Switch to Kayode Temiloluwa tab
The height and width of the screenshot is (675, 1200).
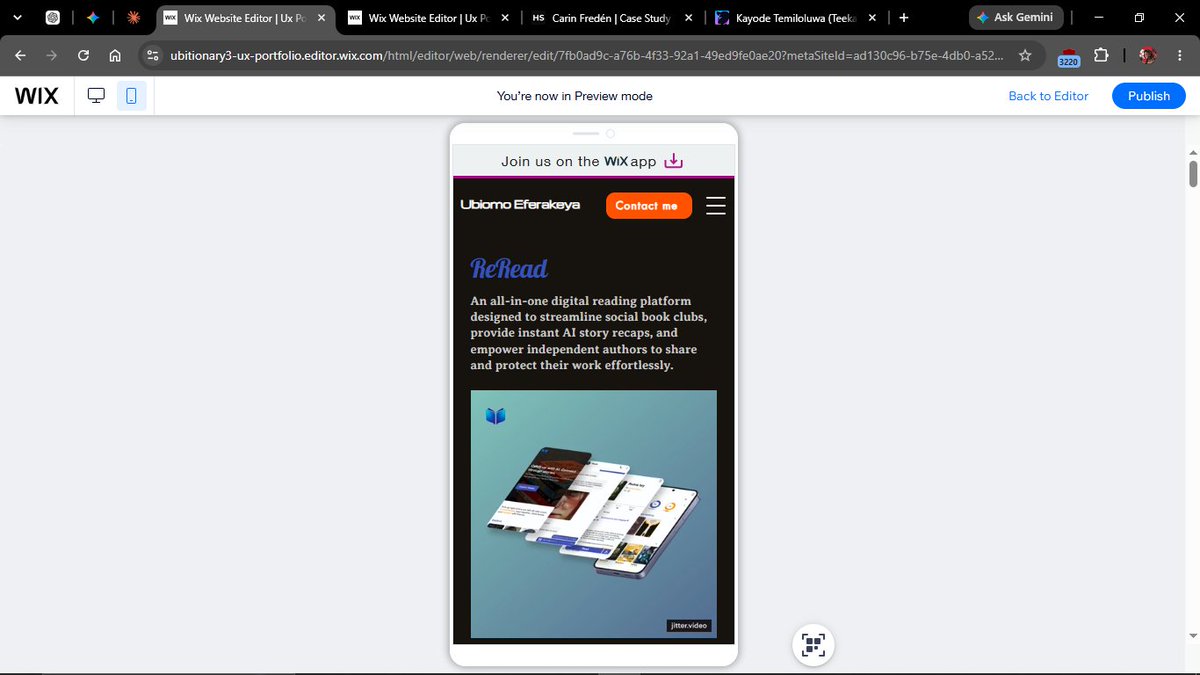(797, 17)
